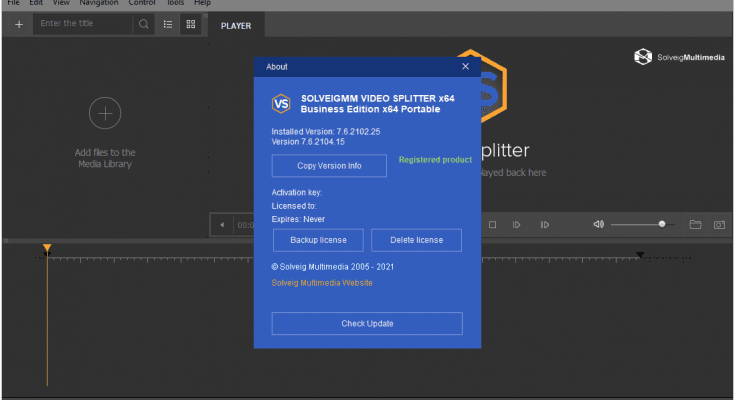This screenshot has width=735, height=400.
Task: Select the PLAYER tab
Action: 236,26
